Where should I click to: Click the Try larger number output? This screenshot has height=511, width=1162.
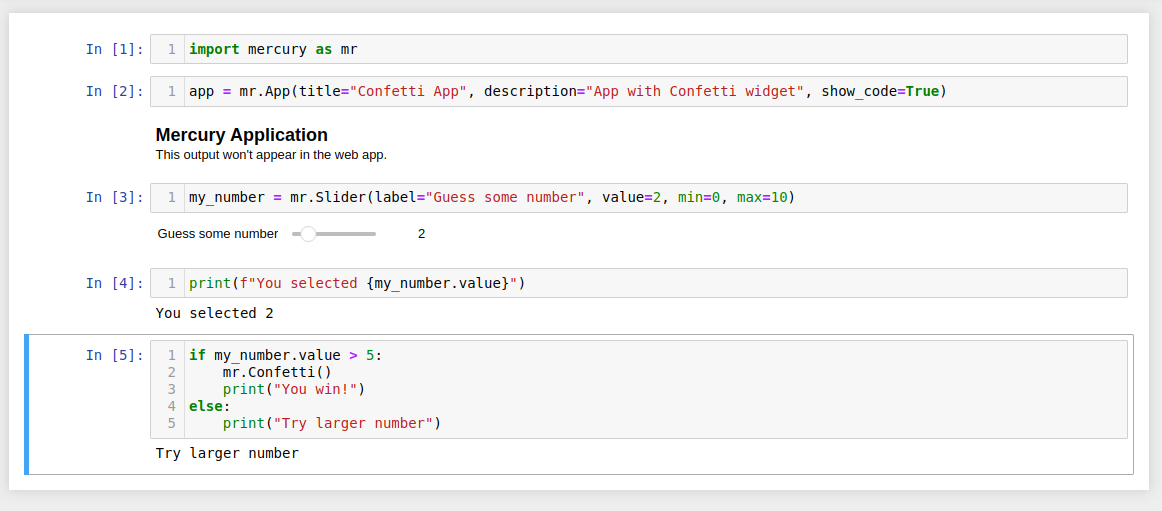[228, 453]
